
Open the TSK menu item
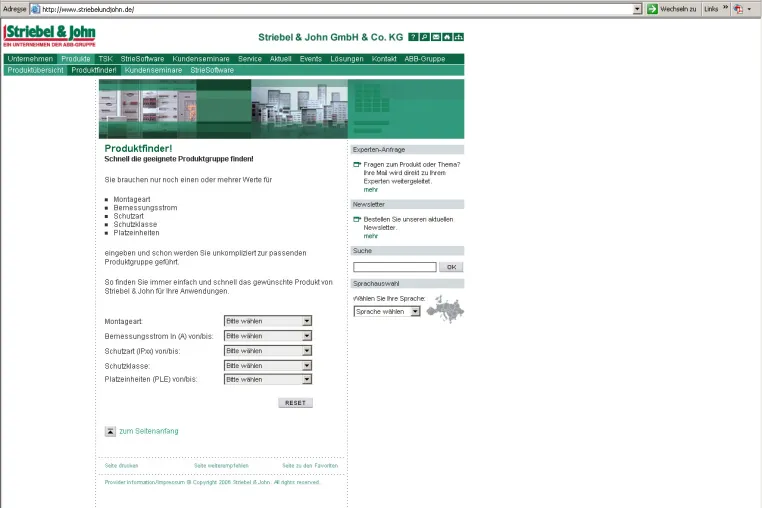105,59
